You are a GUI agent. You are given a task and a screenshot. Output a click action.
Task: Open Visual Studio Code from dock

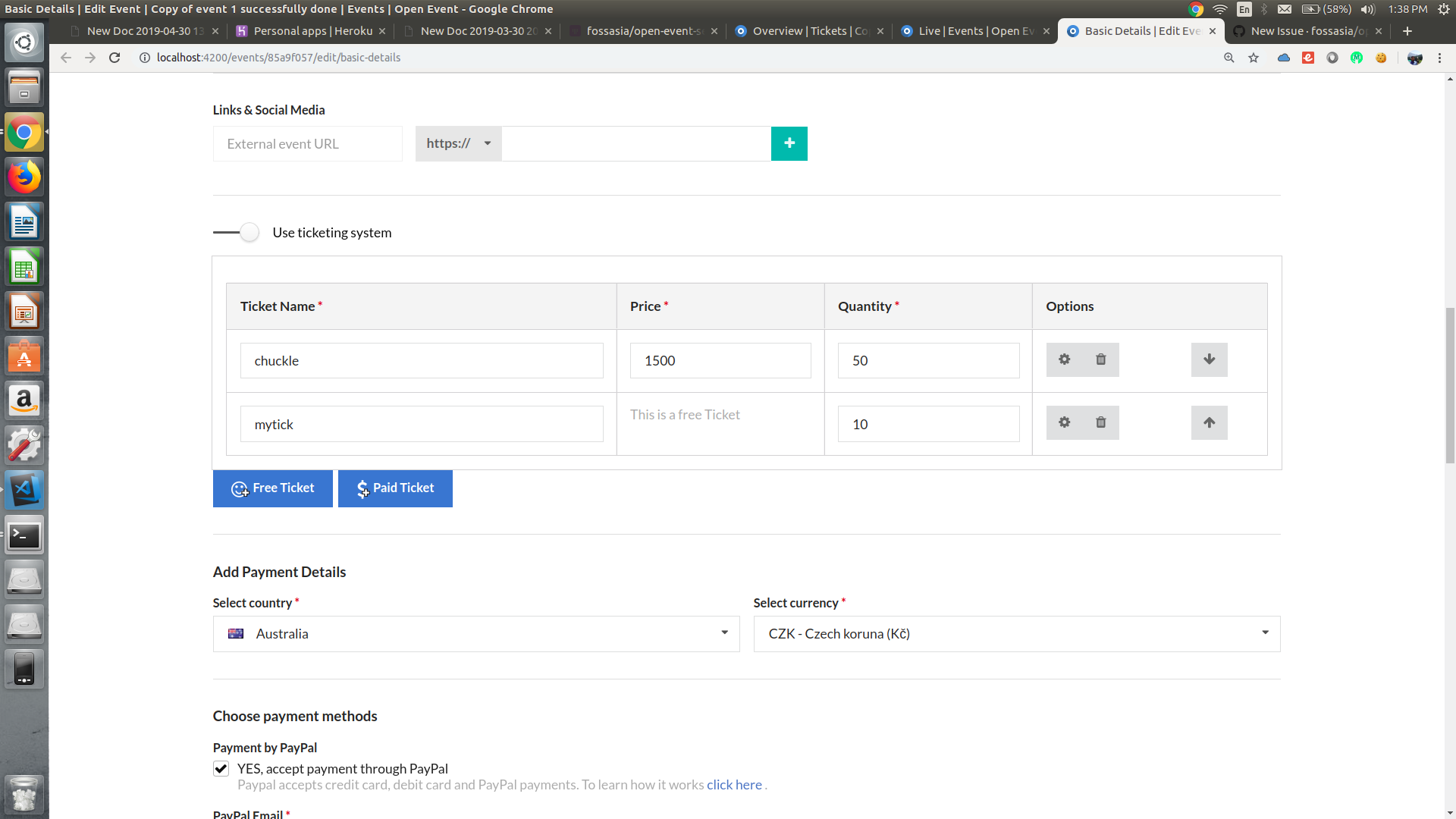click(24, 491)
